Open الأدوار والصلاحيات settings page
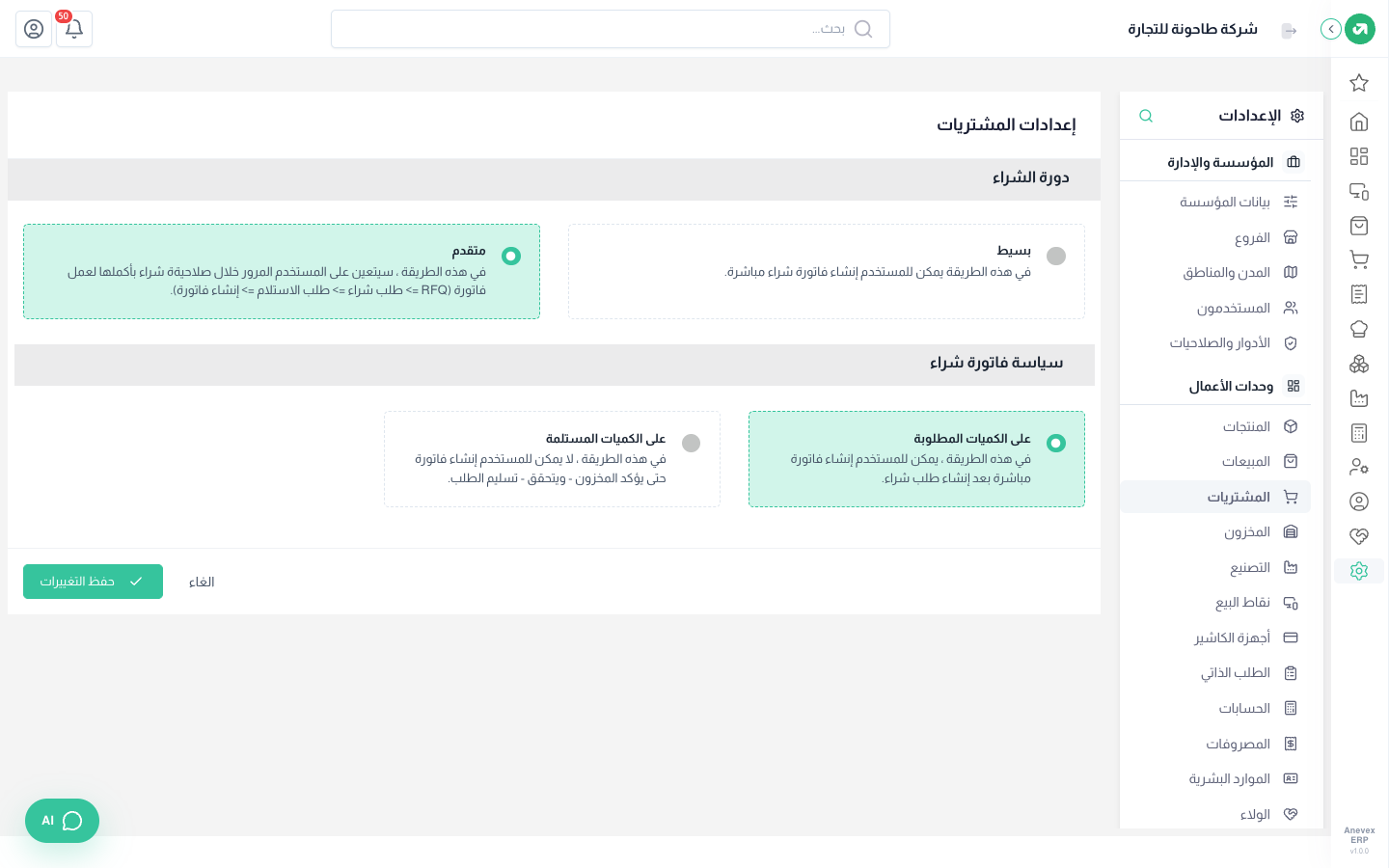The height and width of the screenshot is (868, 1389). (1215, 342)
